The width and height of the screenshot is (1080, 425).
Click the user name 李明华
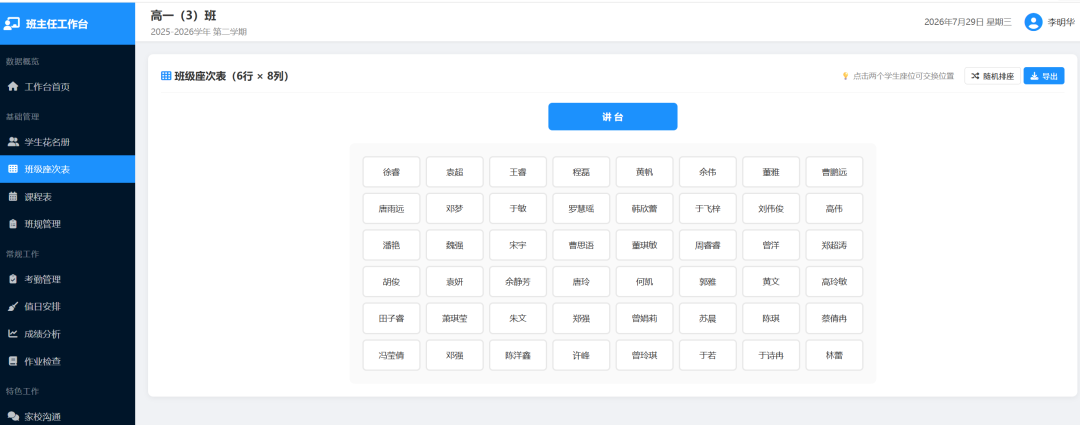1061,22
